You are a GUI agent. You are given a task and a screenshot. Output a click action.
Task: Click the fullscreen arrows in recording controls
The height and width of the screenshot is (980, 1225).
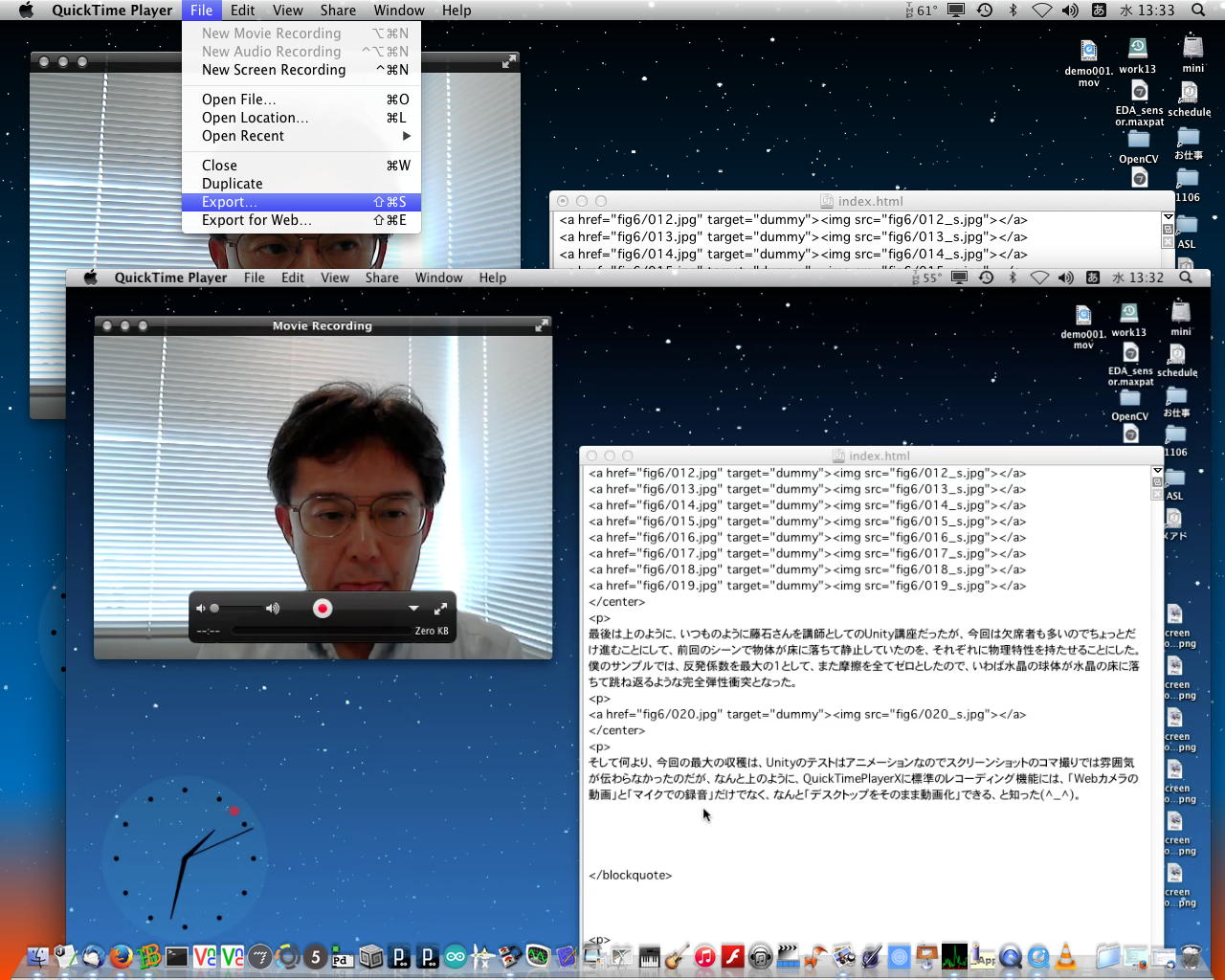click(x=440, y=609)
